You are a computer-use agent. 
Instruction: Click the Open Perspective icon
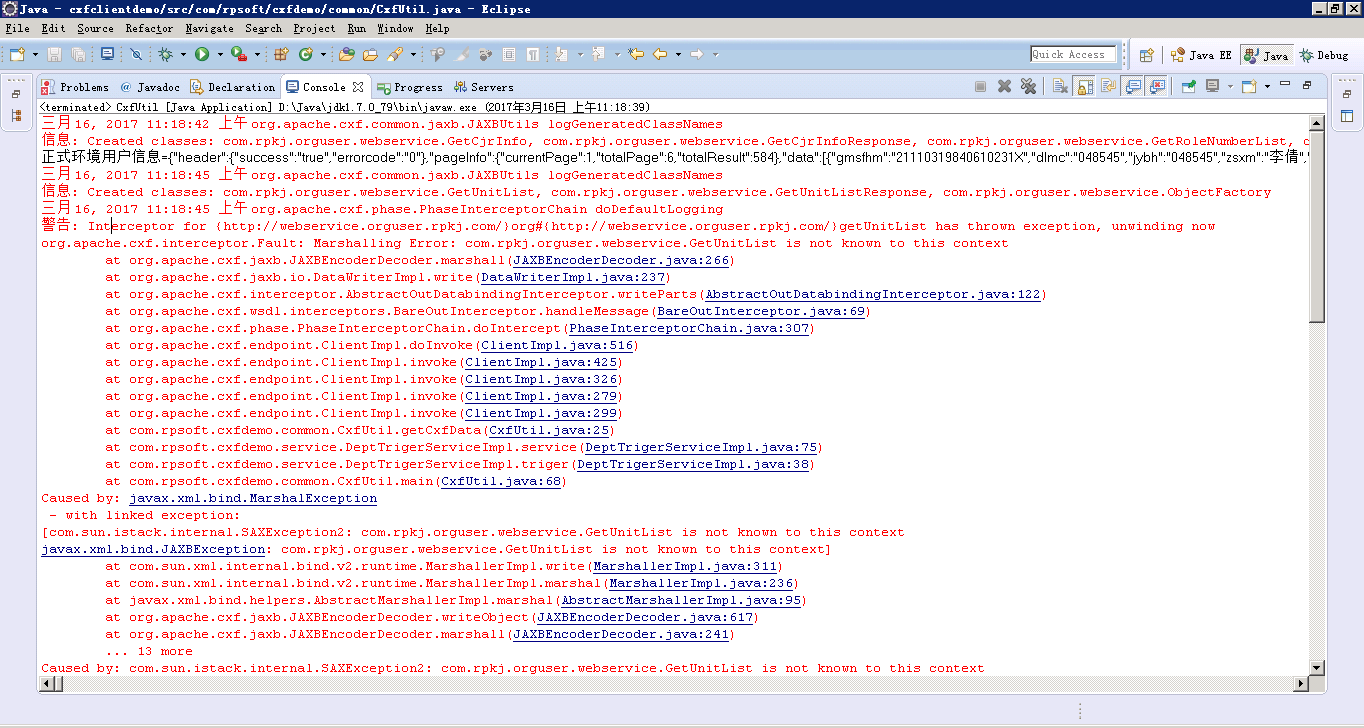pos(1147,55)
